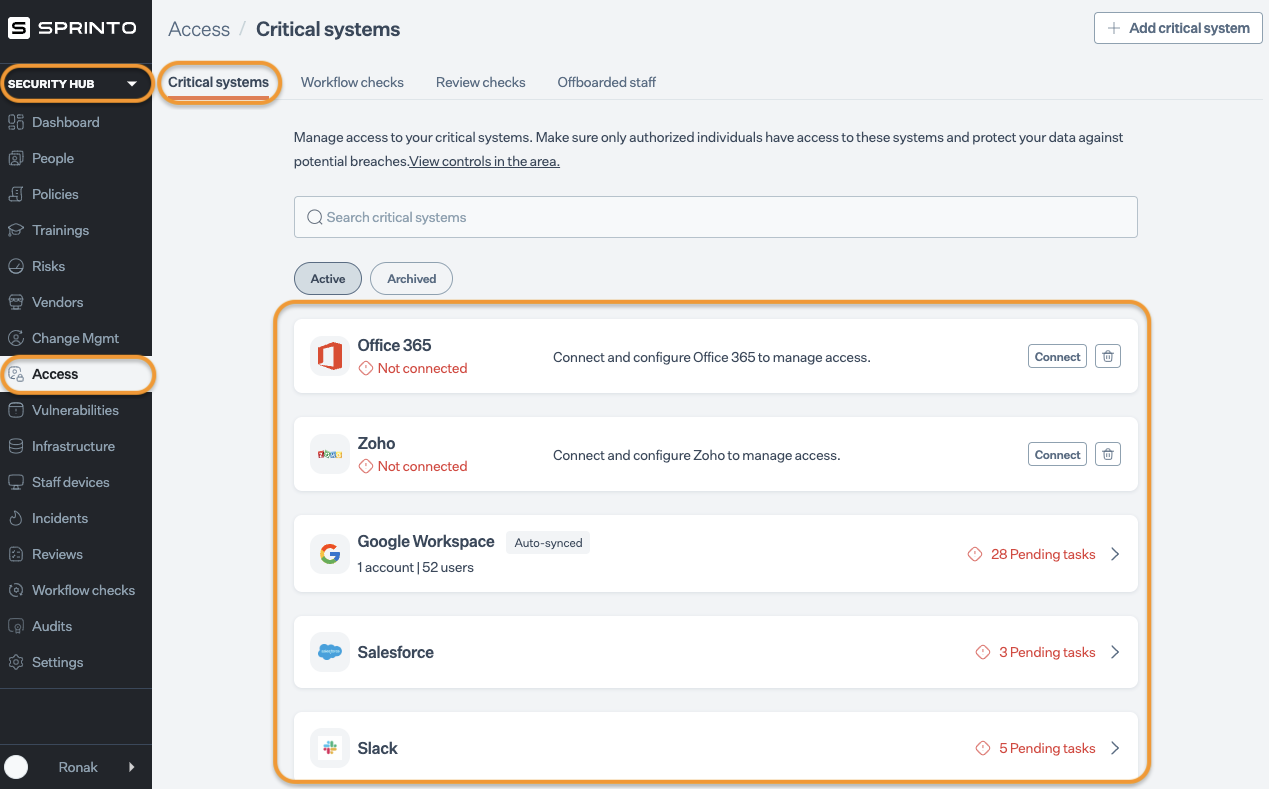
Task: Click the Slack system name
Action: 377,748
